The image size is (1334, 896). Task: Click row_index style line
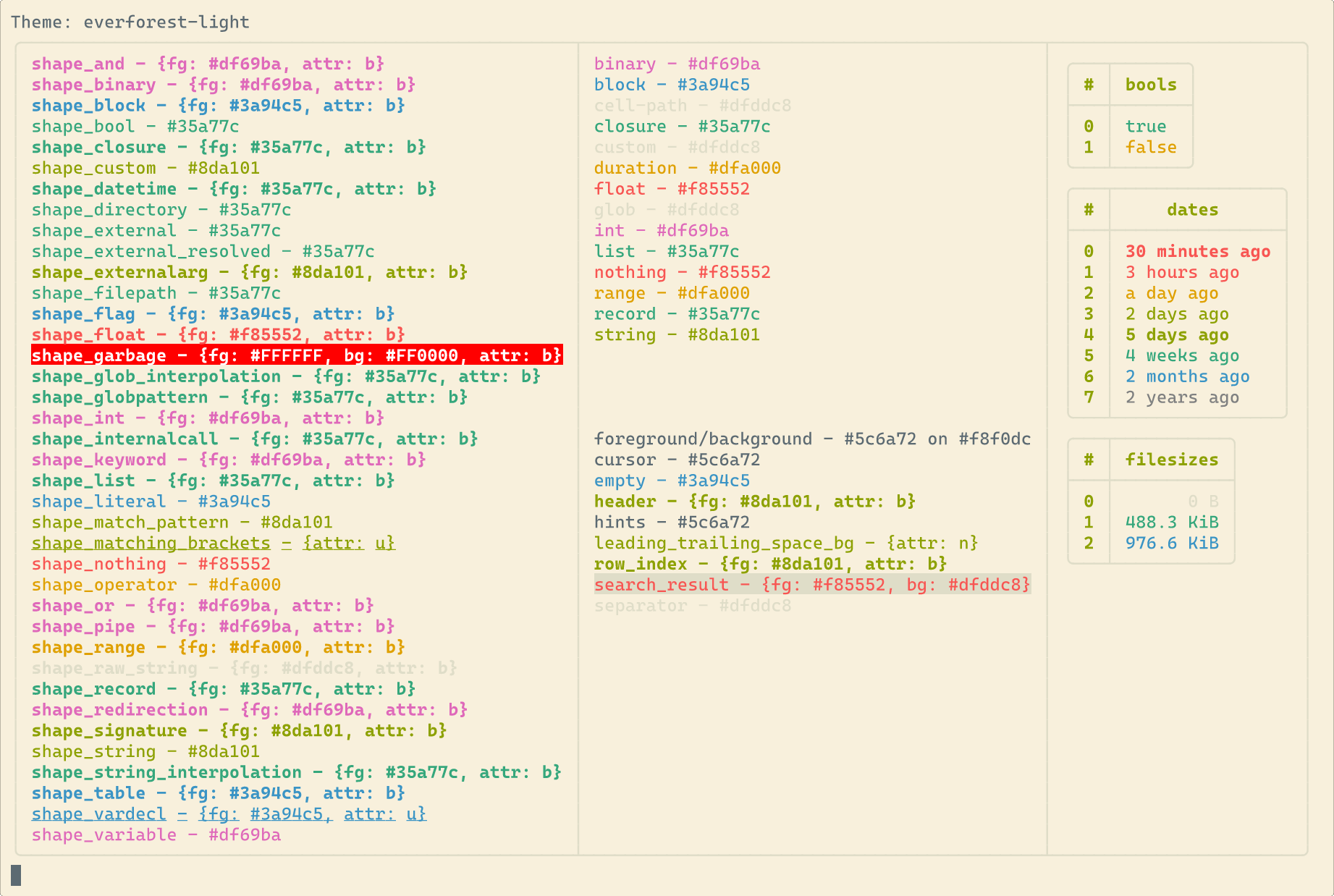coord(771,565)
